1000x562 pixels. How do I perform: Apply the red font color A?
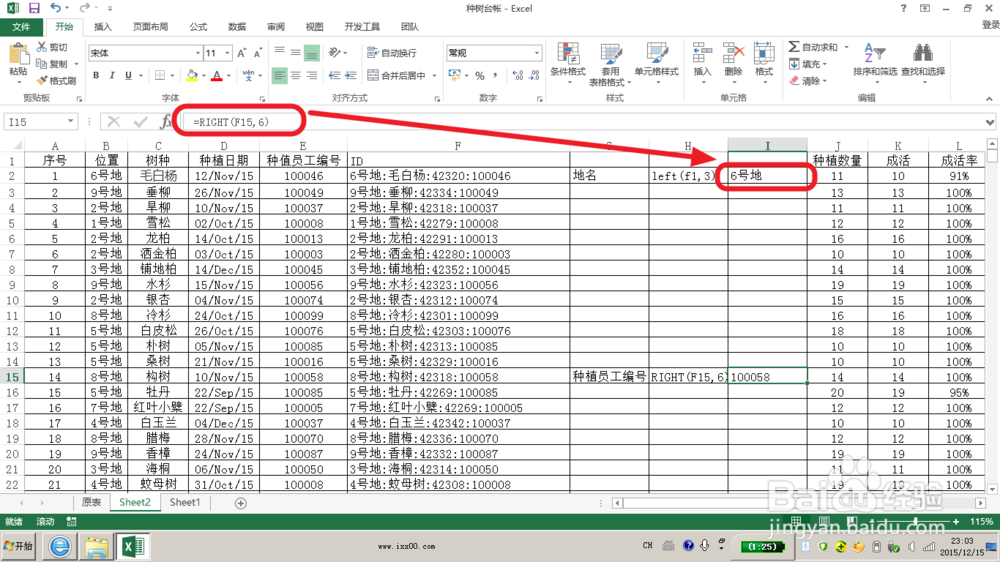(217, 75)
